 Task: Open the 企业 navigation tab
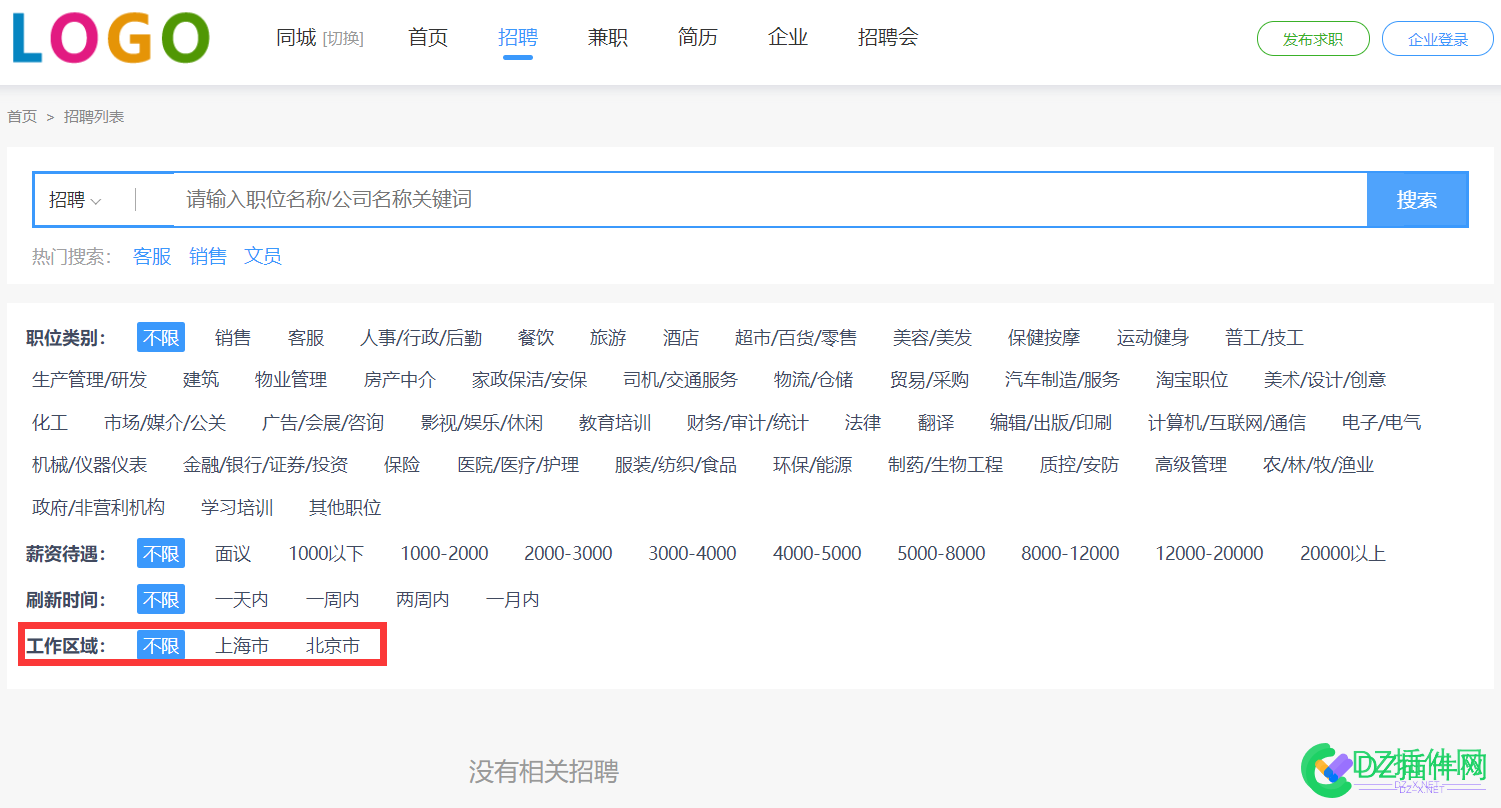[788, 38]
